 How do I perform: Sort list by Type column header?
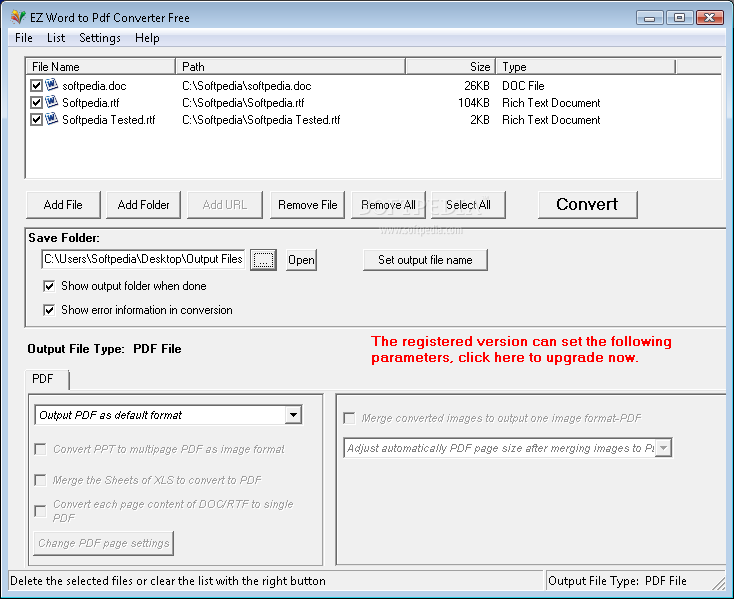586,66
